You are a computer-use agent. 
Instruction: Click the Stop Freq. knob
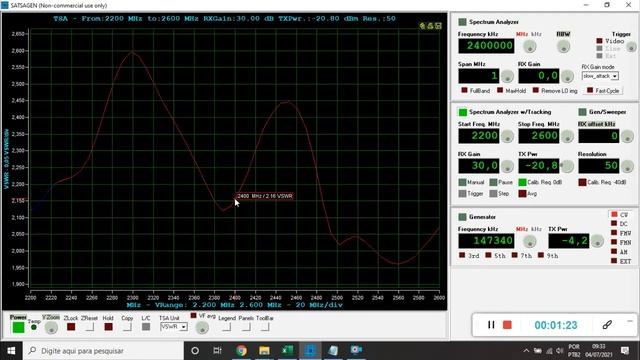coord(567,136)
